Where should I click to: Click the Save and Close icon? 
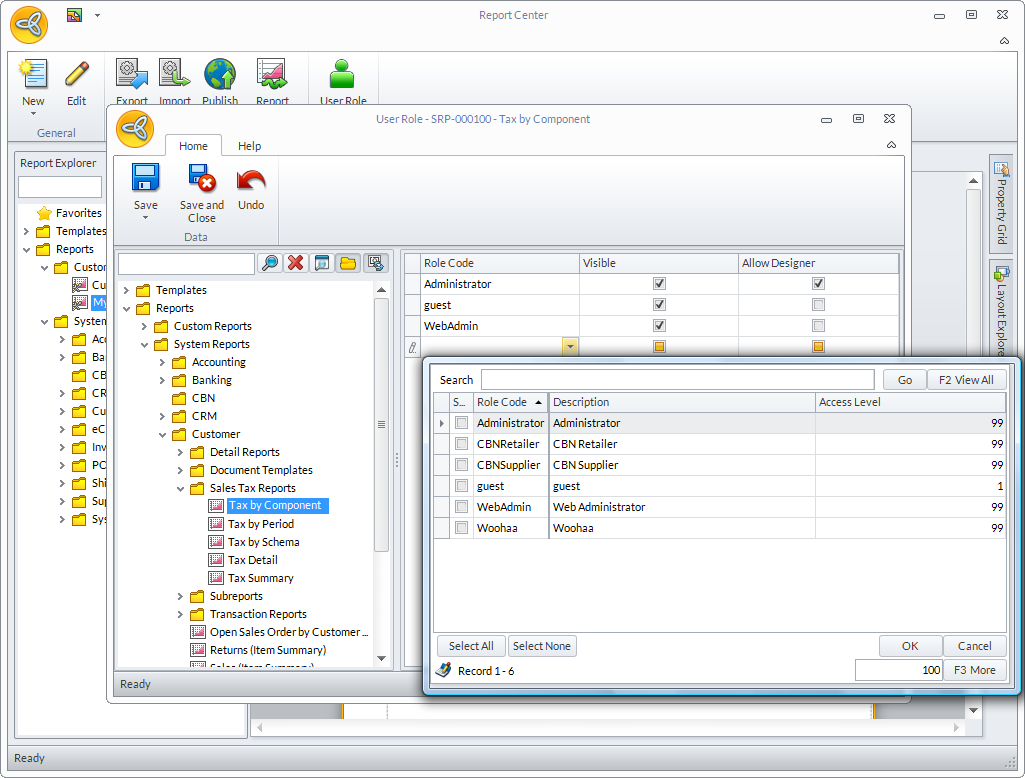coord(202,180)
